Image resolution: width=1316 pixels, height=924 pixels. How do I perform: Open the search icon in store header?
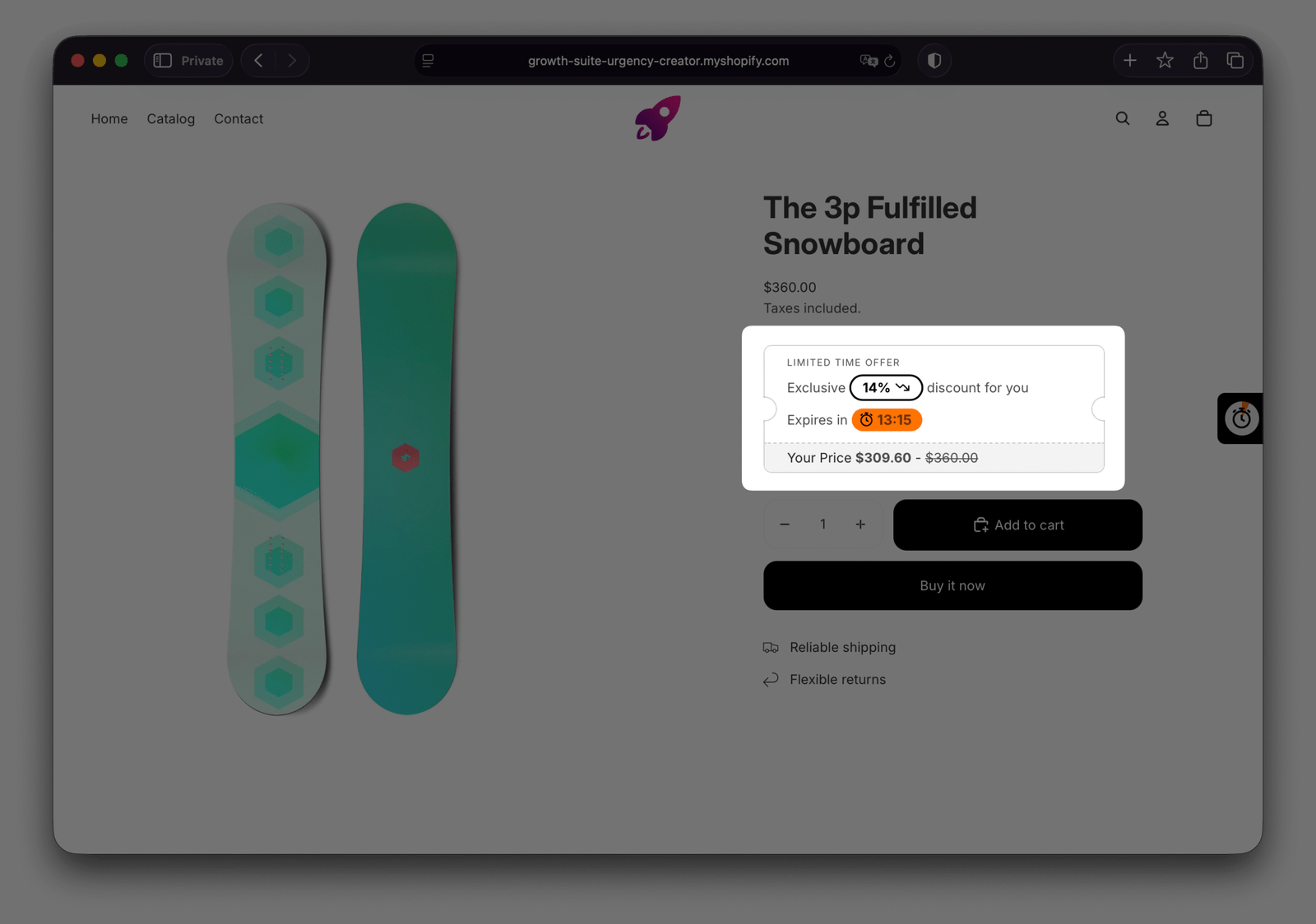click(1122, 118)
